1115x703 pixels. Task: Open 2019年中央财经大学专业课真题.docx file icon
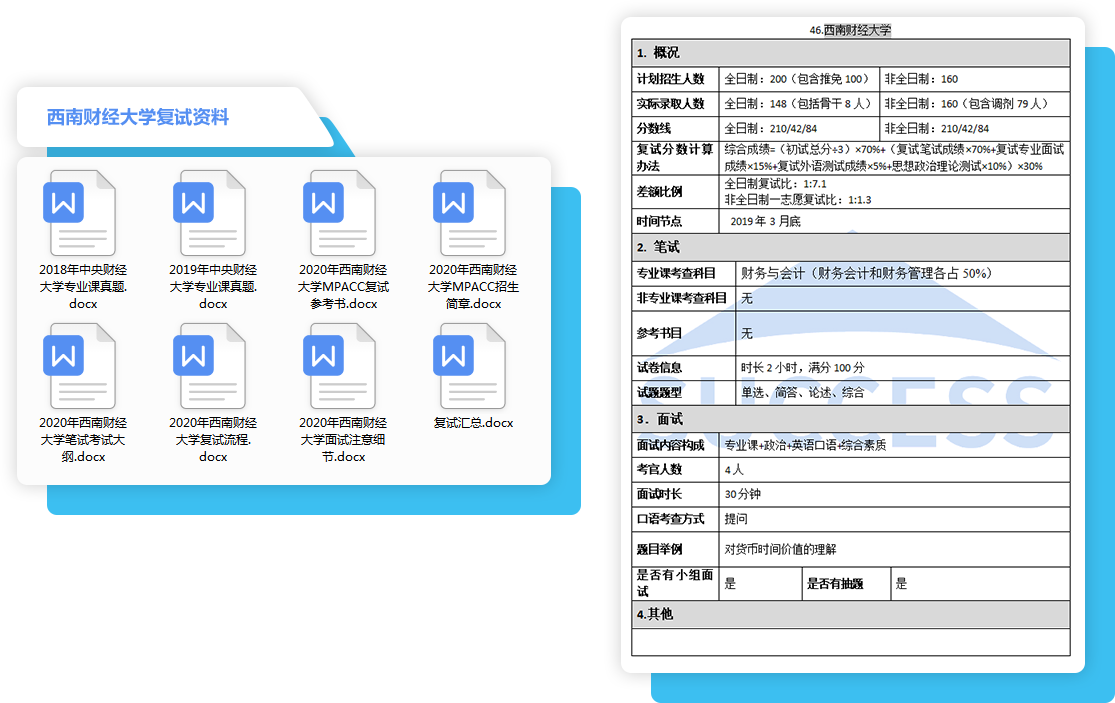pos(212,213)
